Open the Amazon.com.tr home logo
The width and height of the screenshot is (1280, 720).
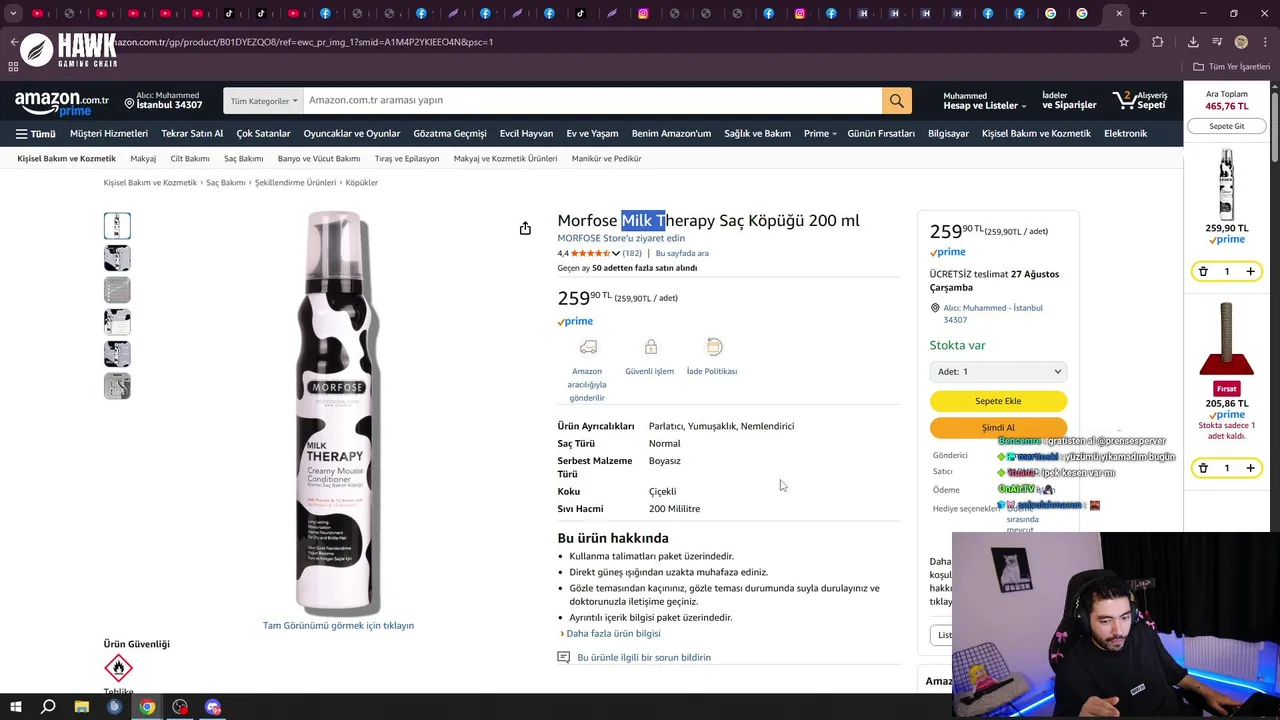point(62,104)
